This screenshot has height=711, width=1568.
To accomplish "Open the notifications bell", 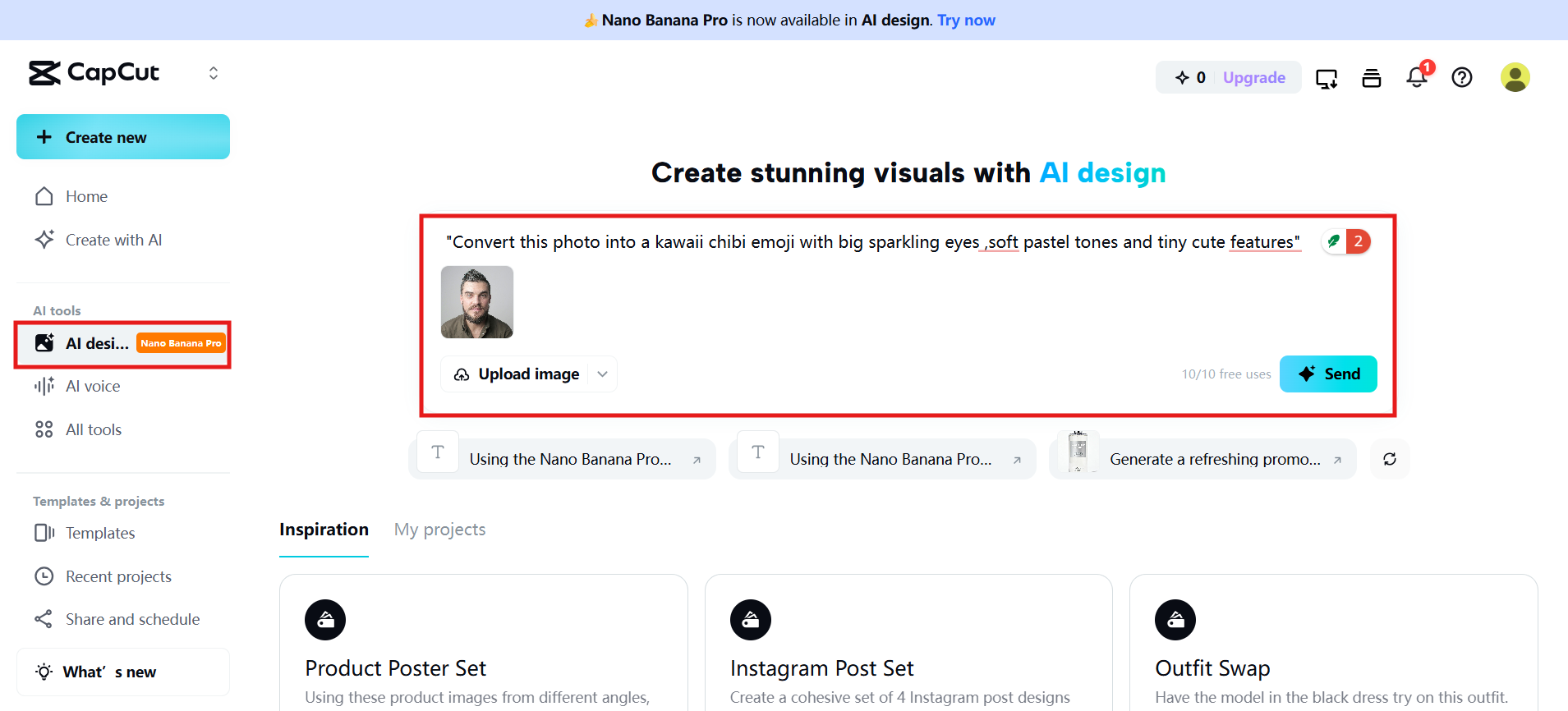I will tap(1417, 77).
